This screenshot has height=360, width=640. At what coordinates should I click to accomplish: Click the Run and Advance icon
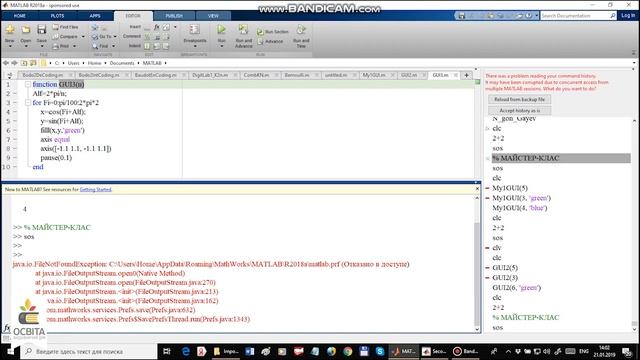tap(243, 29)
